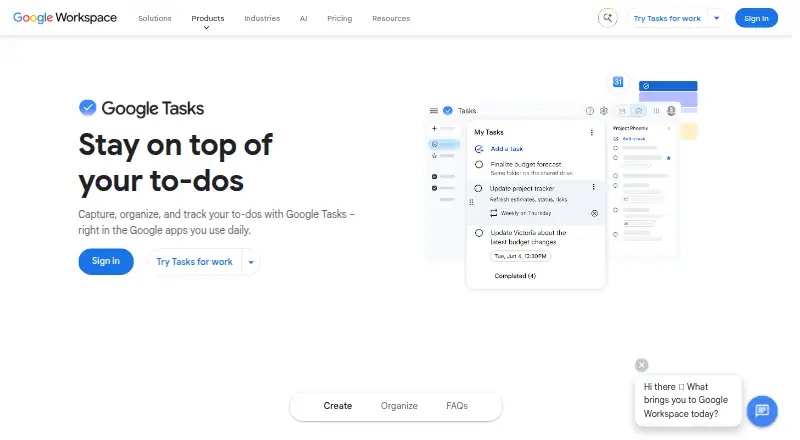Click the Google Calendar 31 icon
Viewport: 800px width, 440px height.
click(x=618, y=82)
